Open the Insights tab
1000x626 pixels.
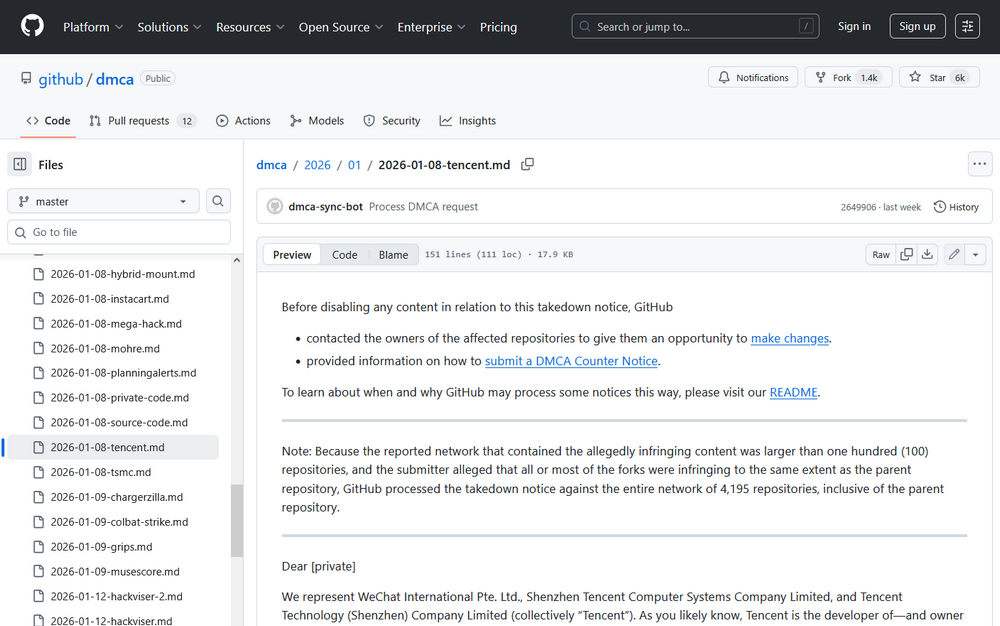point(467,120)
